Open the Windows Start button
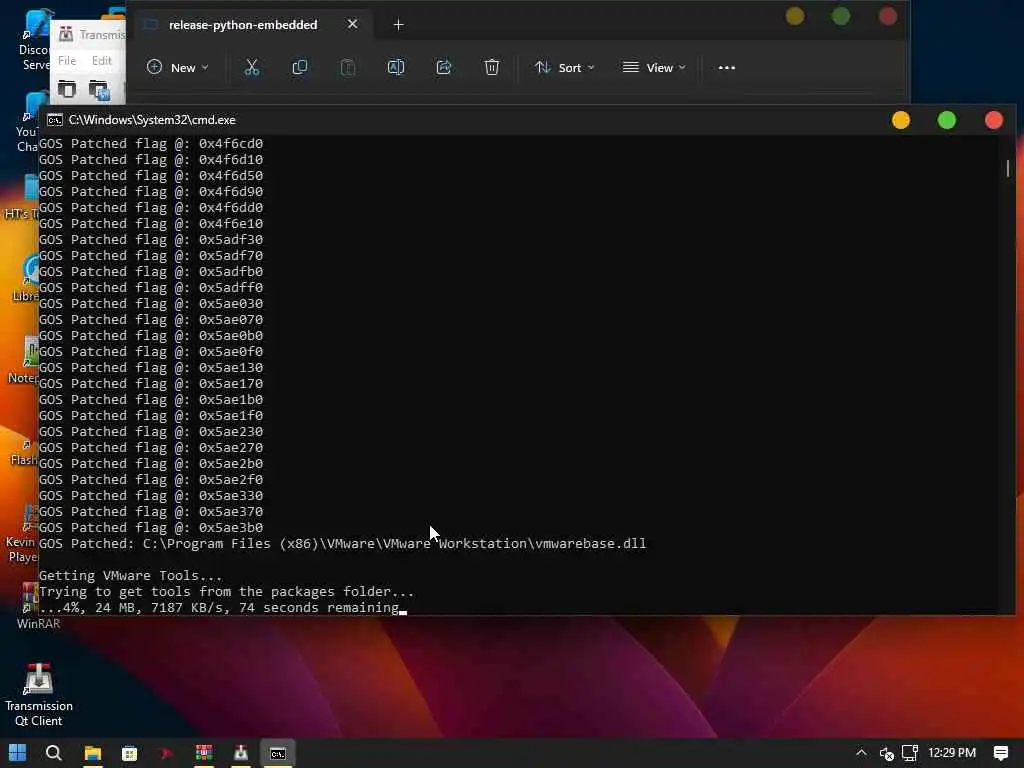This screenshot has height=768, width=1024. tap(18, 753)
